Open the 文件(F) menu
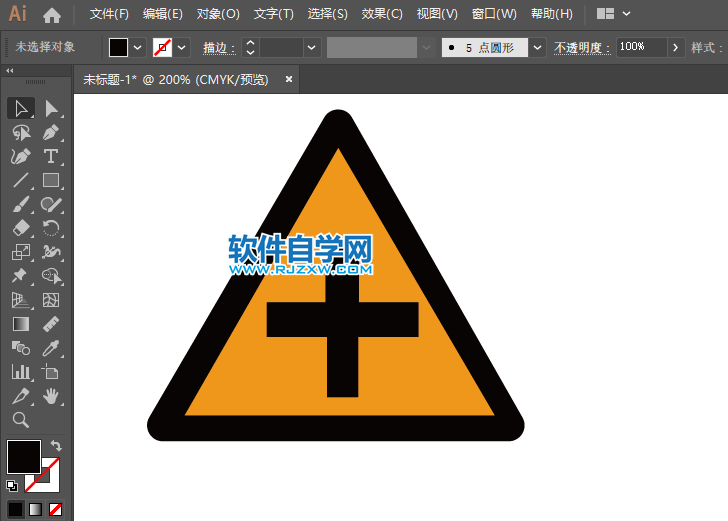The width and height of the screenshot is (728, 521). 109,14
